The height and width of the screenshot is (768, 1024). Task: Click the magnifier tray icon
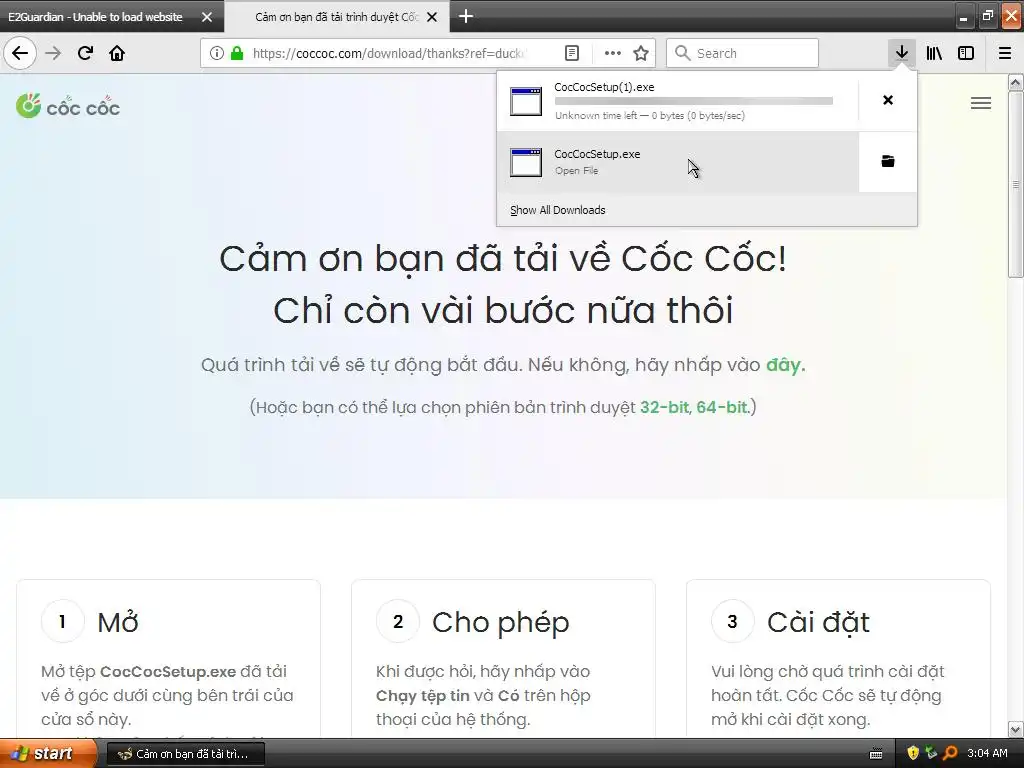pyautogui.click(x=950, y=753)
